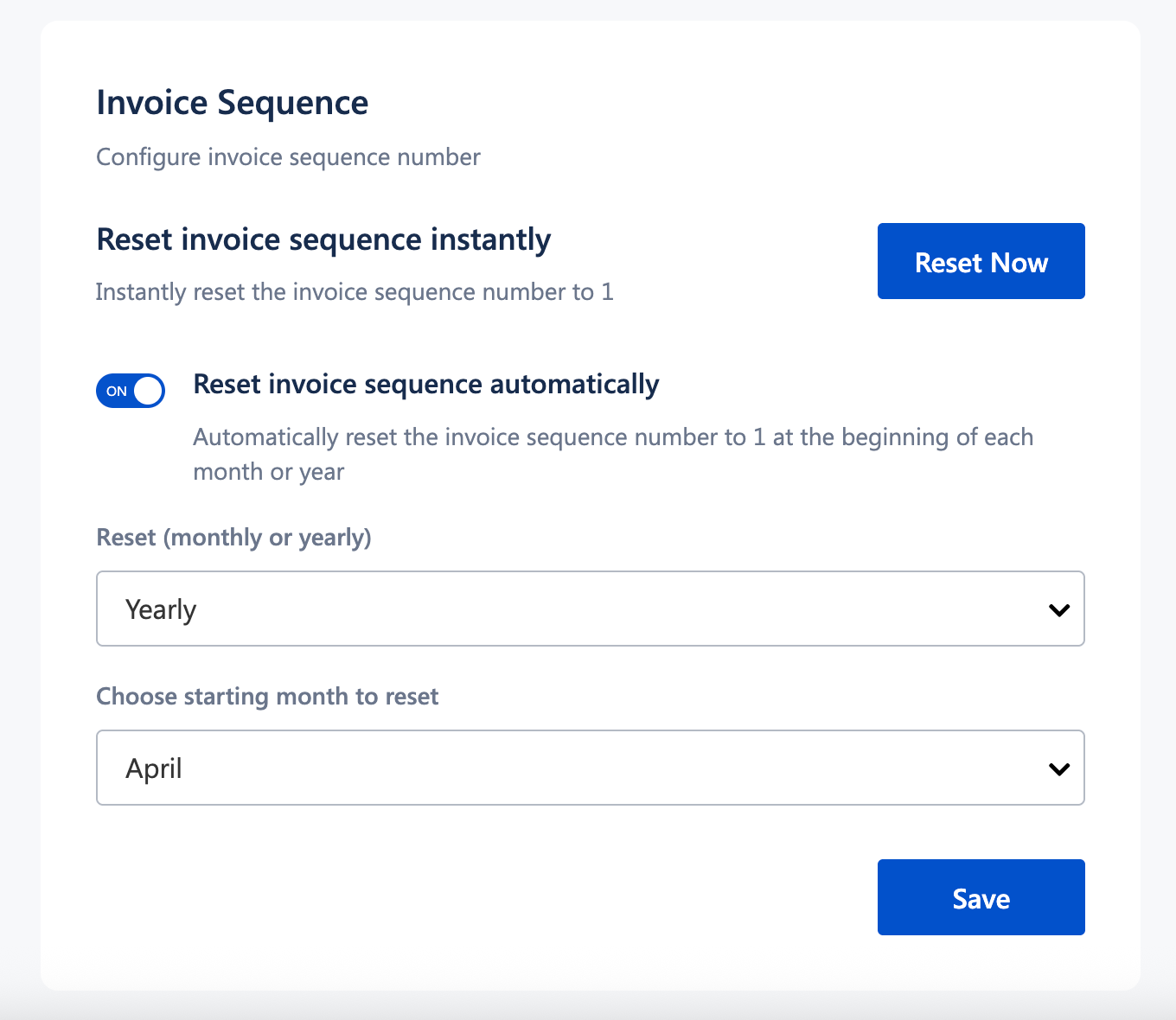The image size is (1176, 1020).
Task: Click the 'Automatically reset the invoice sequence number' description
Action: [x=613, y=454]
